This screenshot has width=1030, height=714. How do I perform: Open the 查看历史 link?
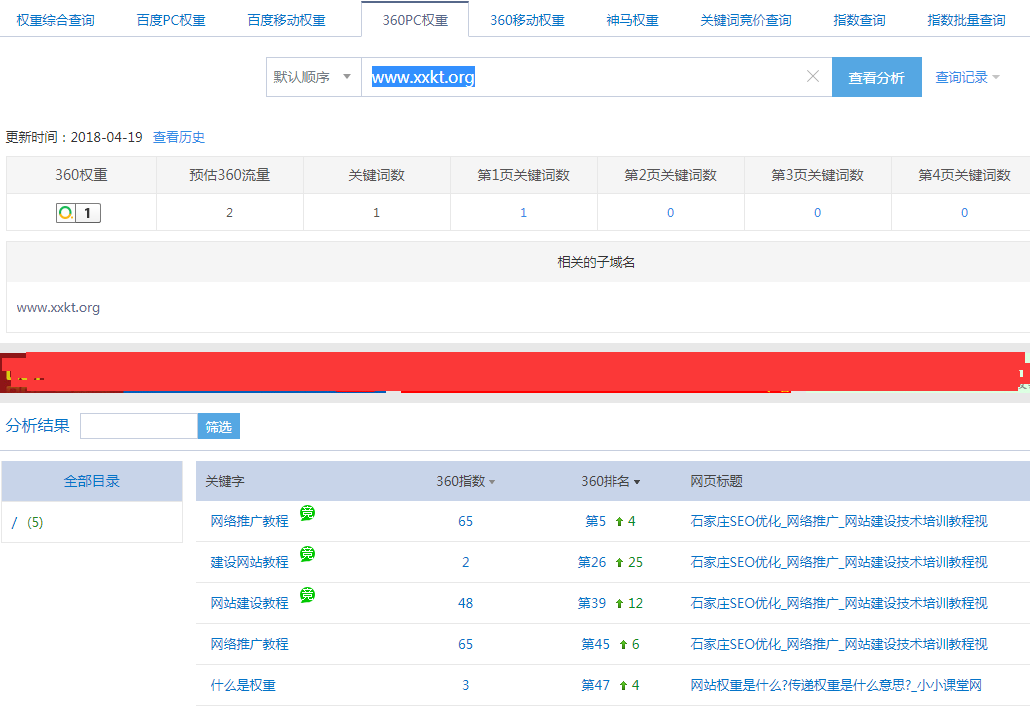click(x=179, y=137)
